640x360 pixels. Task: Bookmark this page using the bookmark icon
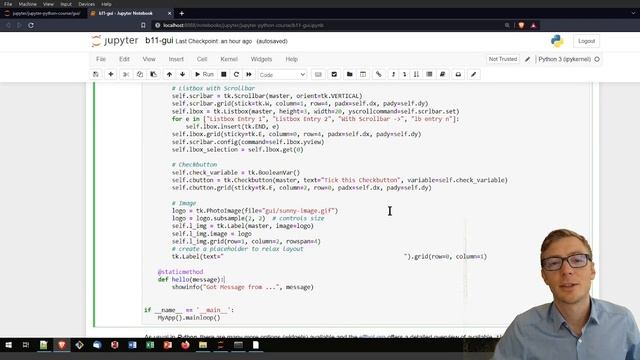(143, 25)
